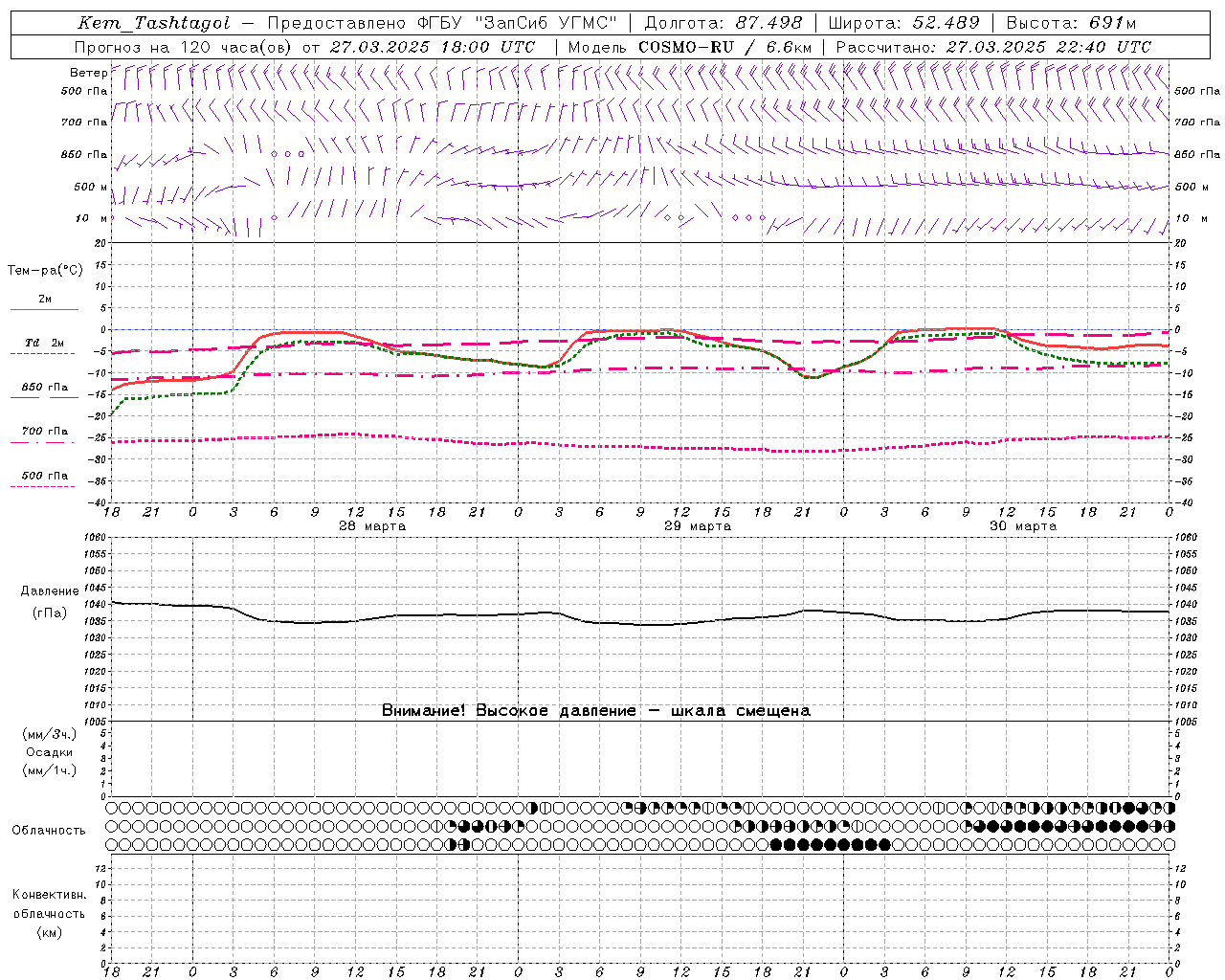Click the Рассчитано: 27.03.2025 22:40 UTC text

click(993, 47)
